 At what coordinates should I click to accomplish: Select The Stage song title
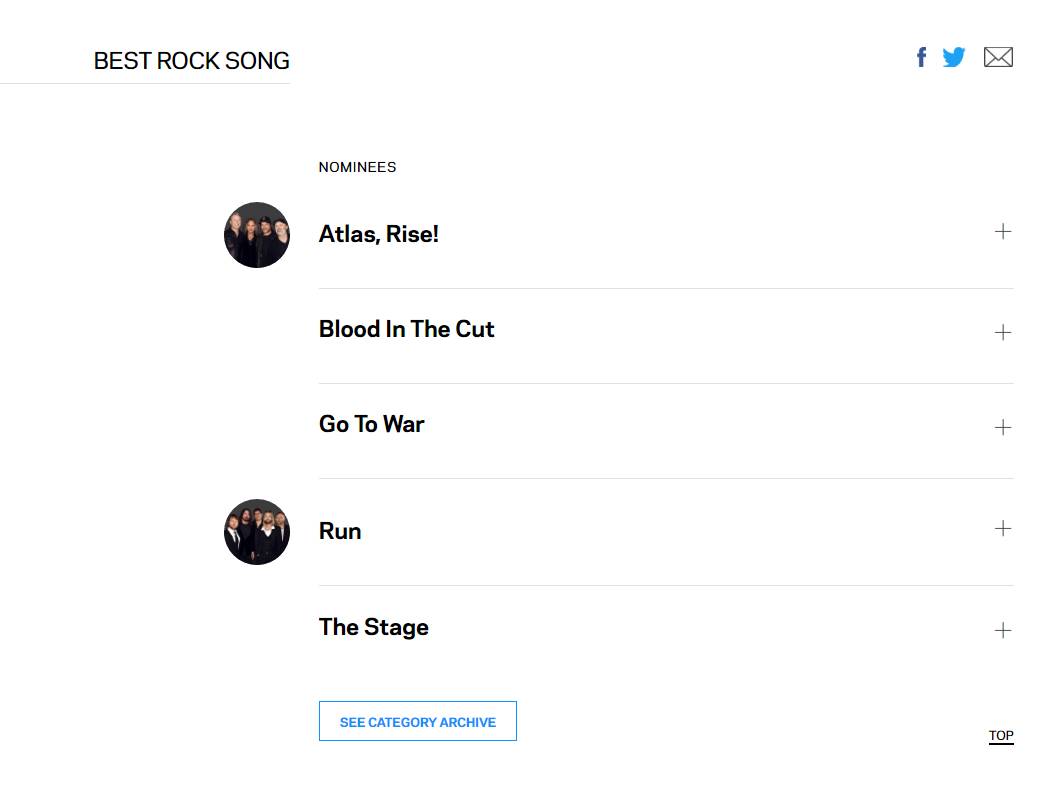[373, 627]
